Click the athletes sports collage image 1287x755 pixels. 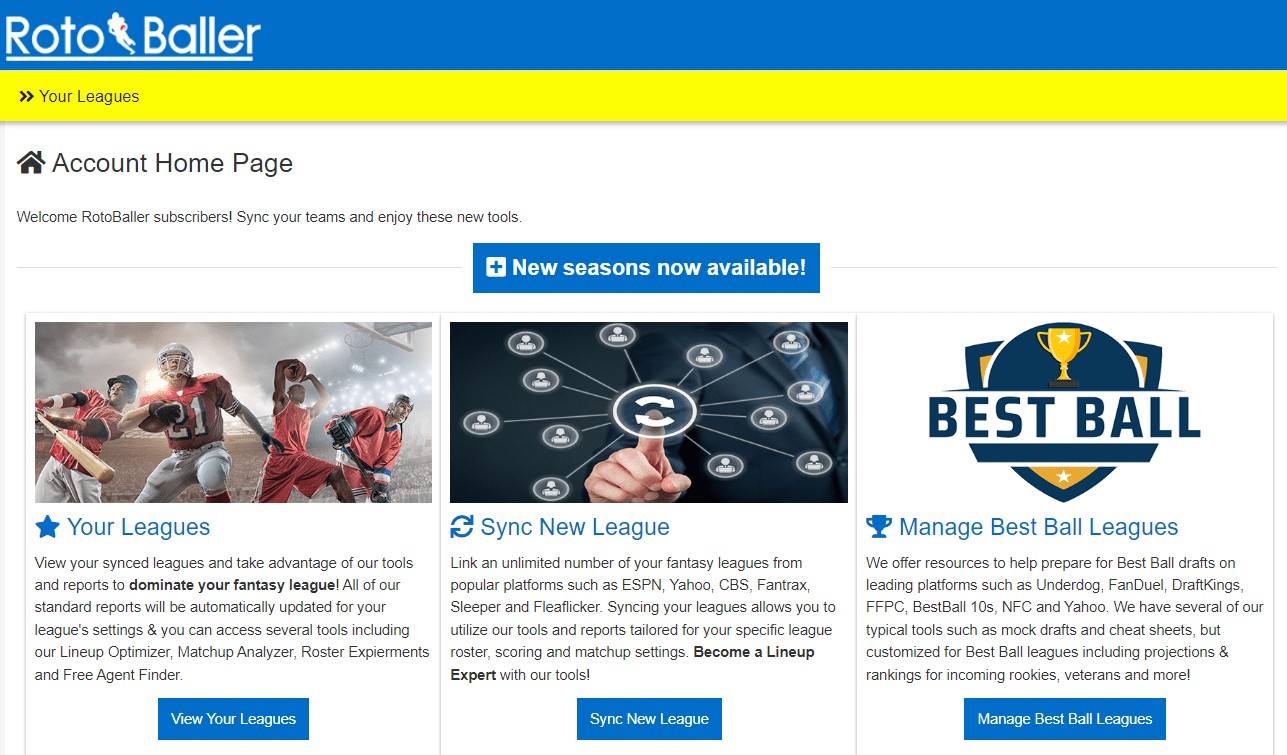pos(233,412)
